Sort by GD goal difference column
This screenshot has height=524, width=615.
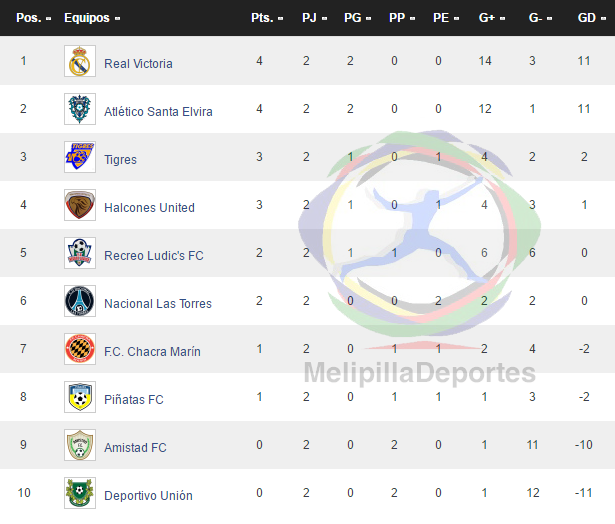pyautogui.click(x=591, y=18)
